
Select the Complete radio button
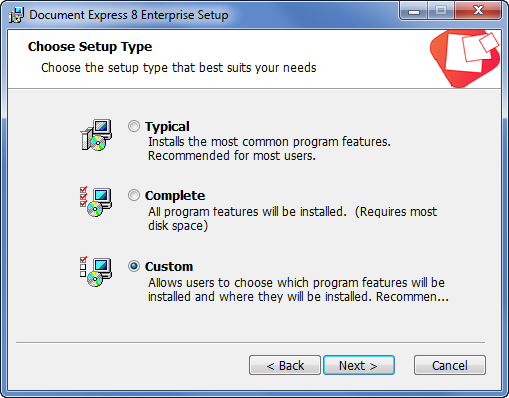(134, 195)
